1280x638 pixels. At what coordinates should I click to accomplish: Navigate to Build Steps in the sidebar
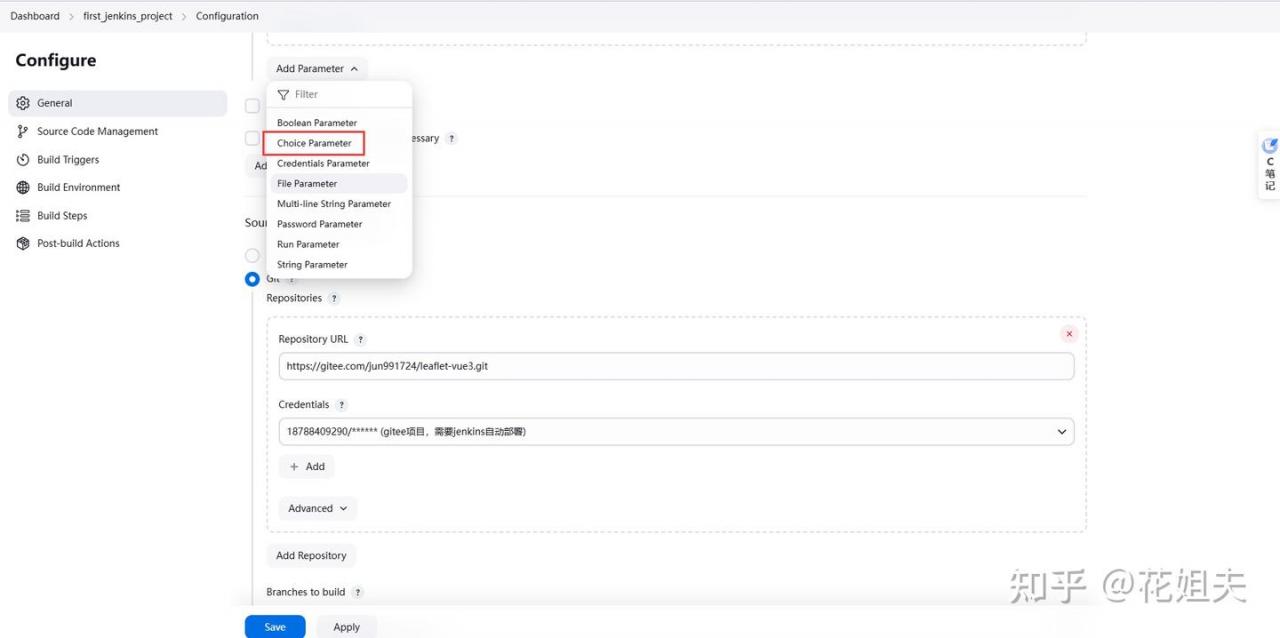62,215
